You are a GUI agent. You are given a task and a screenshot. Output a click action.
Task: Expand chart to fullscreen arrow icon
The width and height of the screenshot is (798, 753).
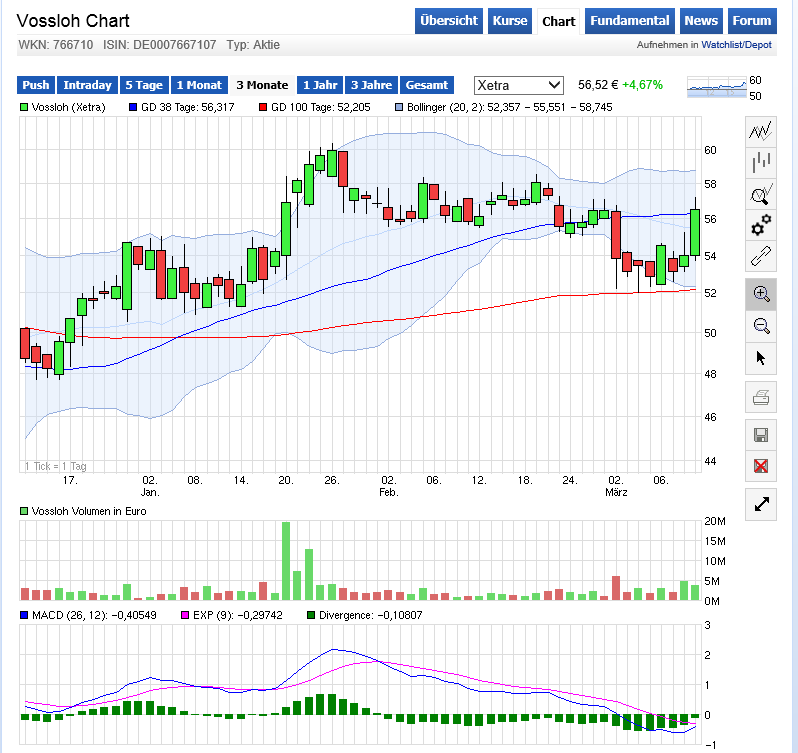click(761, 504)
